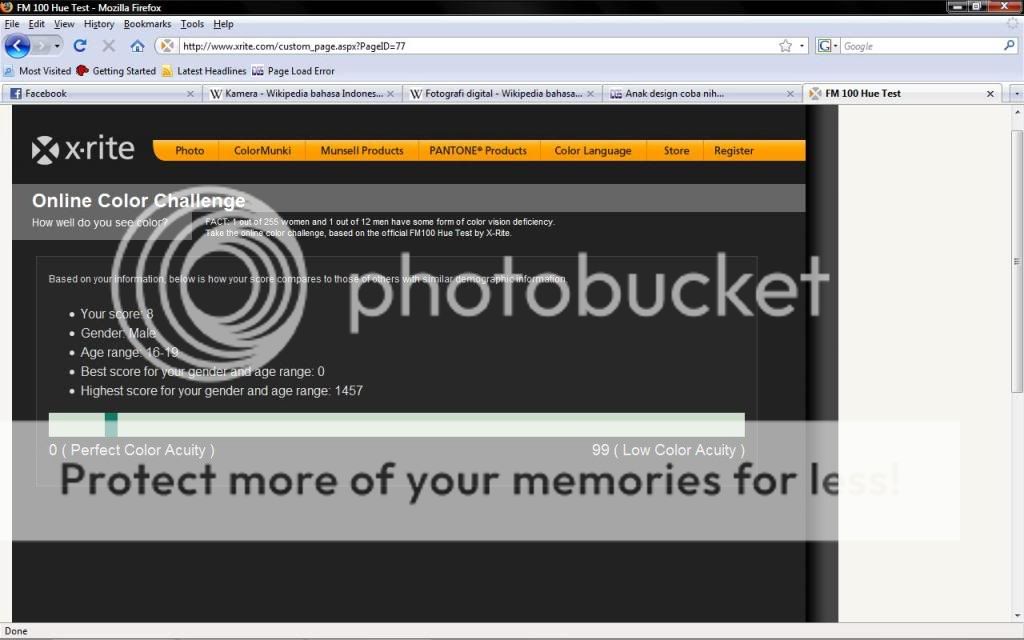
Task: Open the Color Language section
Action: 593,151
